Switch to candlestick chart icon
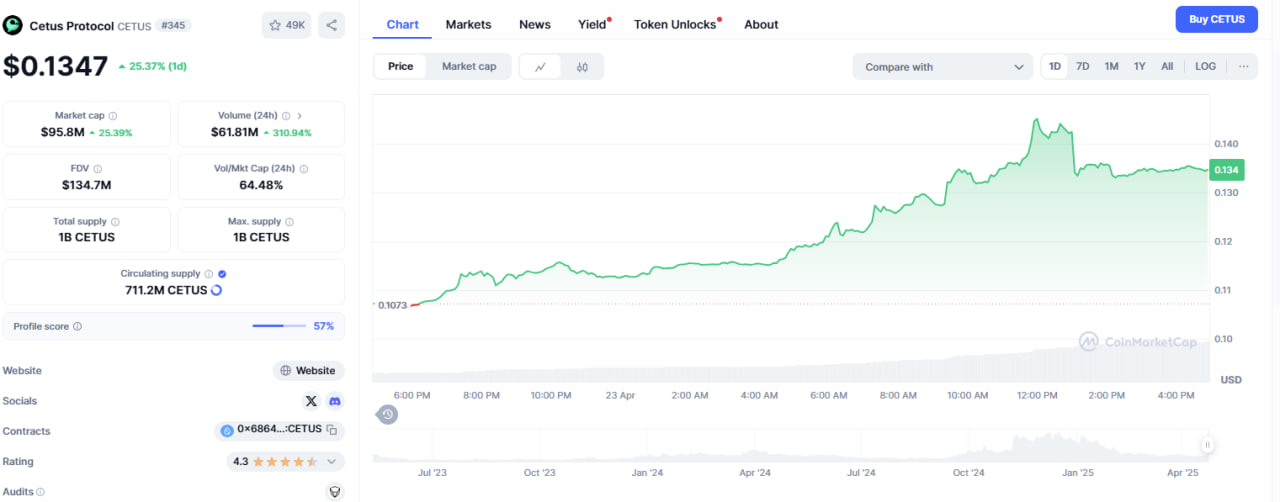The width and height of the screenshot is (1280, 502). click(582, 67)
